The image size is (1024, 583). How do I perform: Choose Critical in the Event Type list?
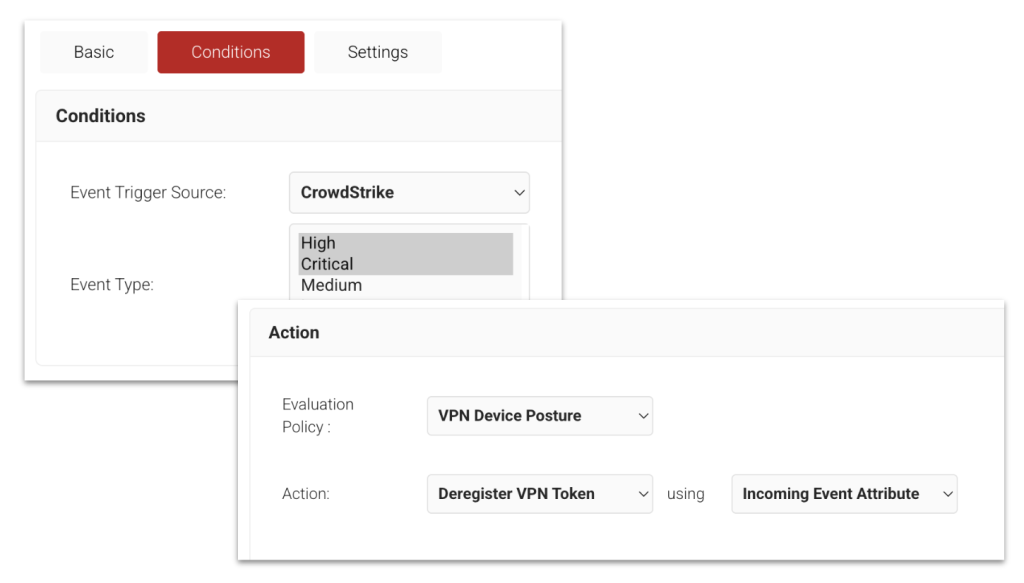click(x=327, y=264)
